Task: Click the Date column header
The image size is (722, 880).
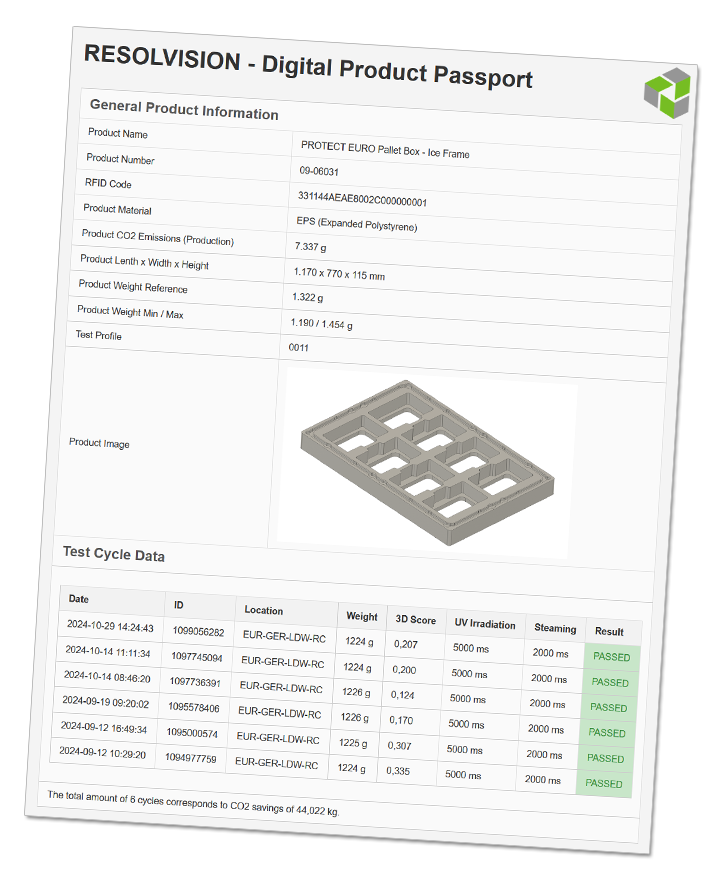Action: (x=79, y=599)
